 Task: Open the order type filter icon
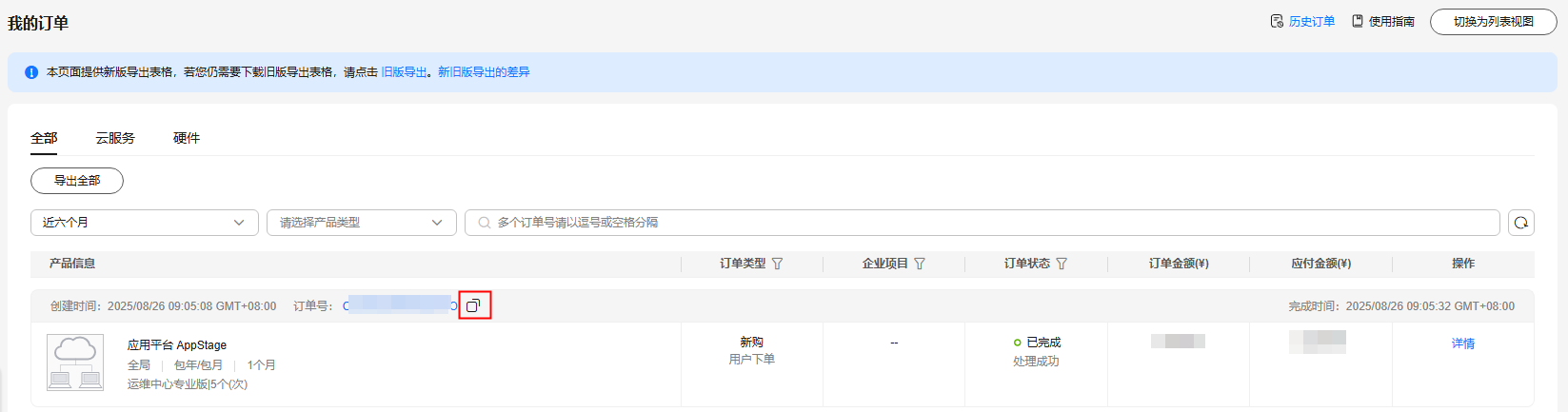tap(777, 264)
